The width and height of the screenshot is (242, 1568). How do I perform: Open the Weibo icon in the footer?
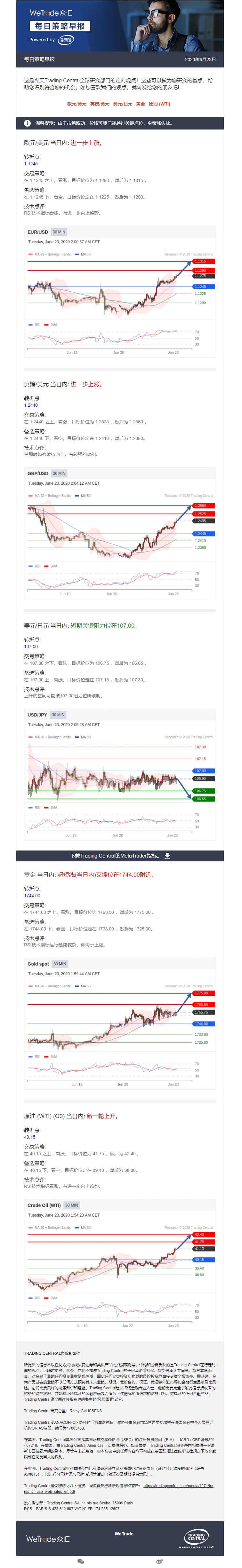click(159, 1561)
